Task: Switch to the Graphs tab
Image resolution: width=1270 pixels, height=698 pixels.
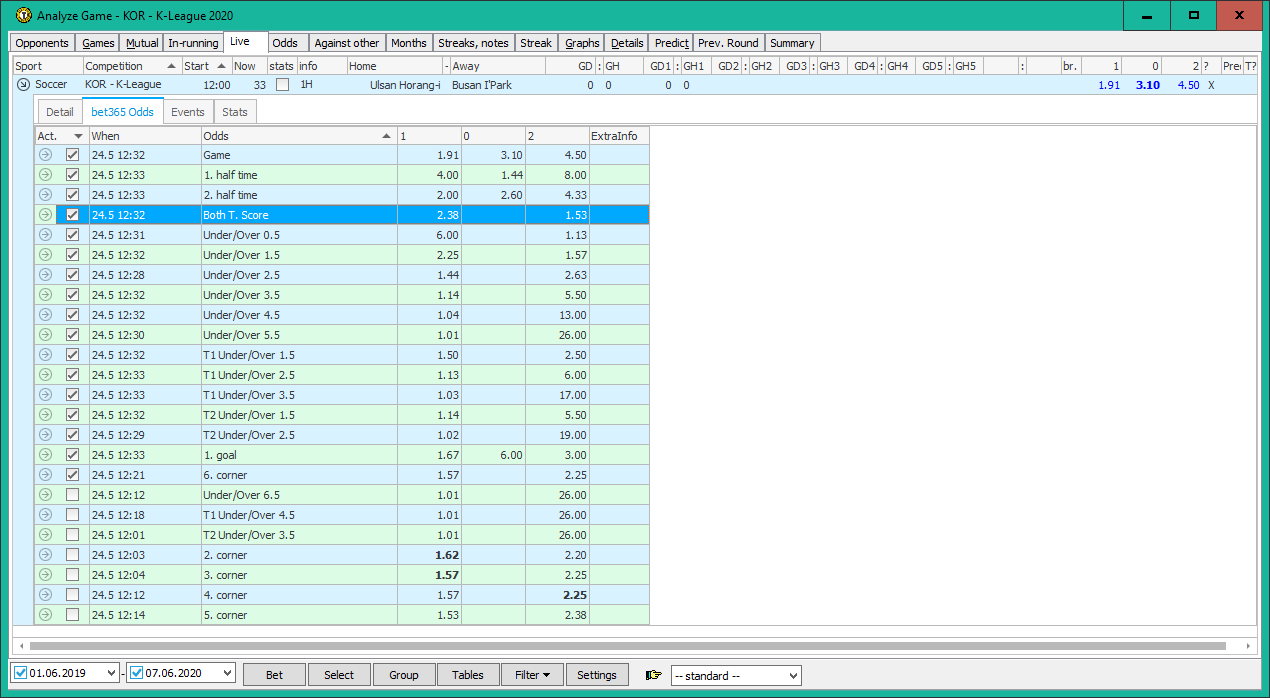Action: click(581, 43)
